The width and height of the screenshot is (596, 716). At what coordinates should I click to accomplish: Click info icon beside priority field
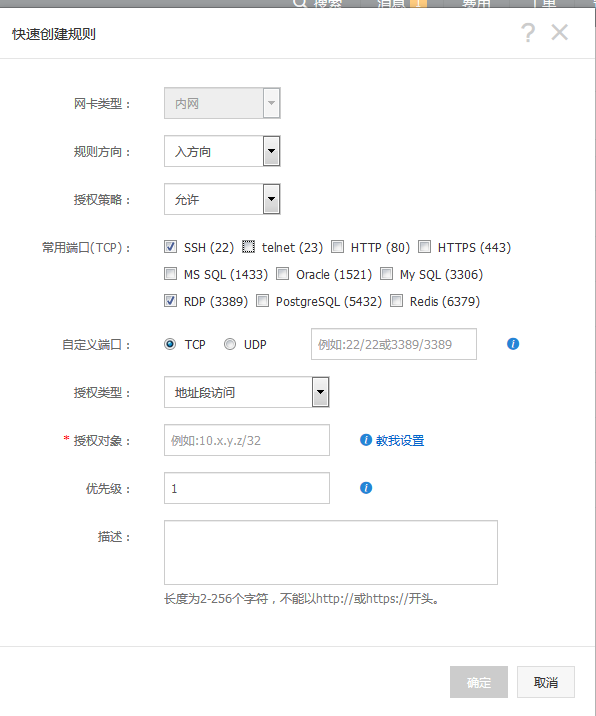tap(366, 488)
